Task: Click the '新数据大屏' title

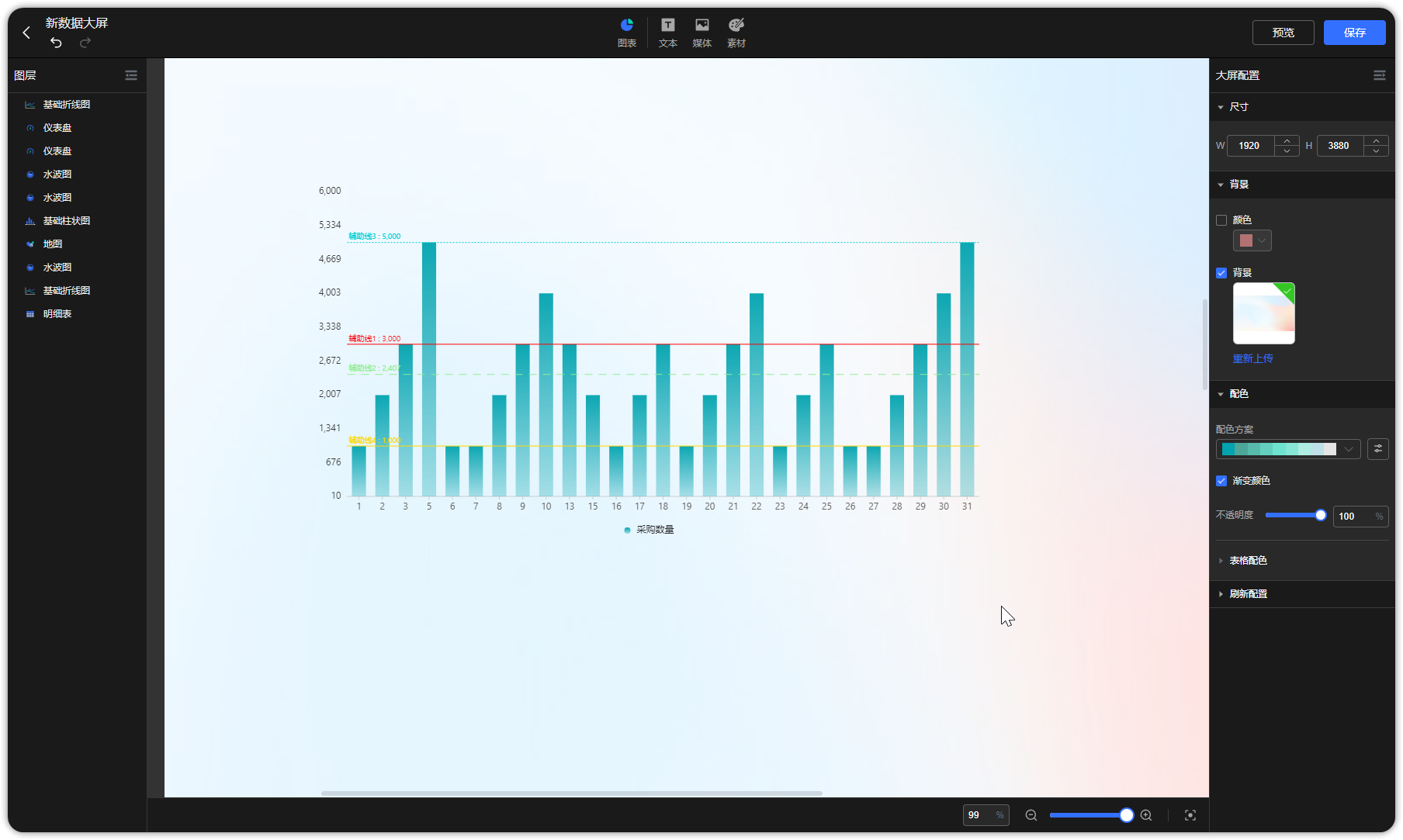Action: [77, 23]
